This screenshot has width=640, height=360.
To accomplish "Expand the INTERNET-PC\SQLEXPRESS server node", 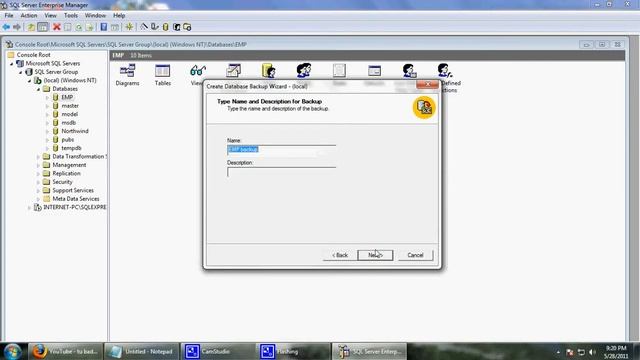I will tap(29, 208).
